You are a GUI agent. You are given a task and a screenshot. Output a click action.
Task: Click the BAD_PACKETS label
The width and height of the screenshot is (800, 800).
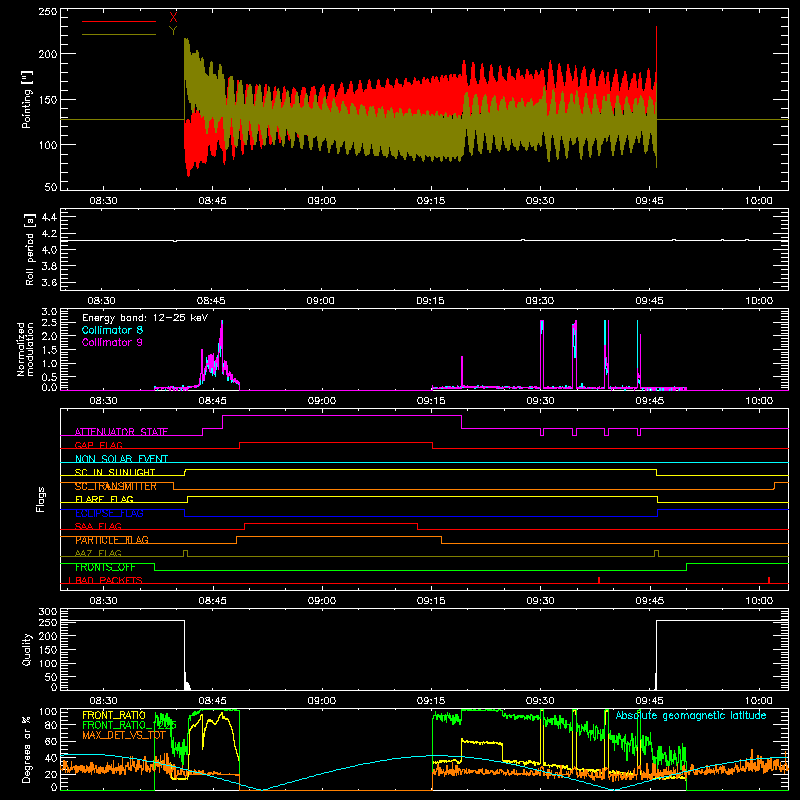(x=107, y=581)
